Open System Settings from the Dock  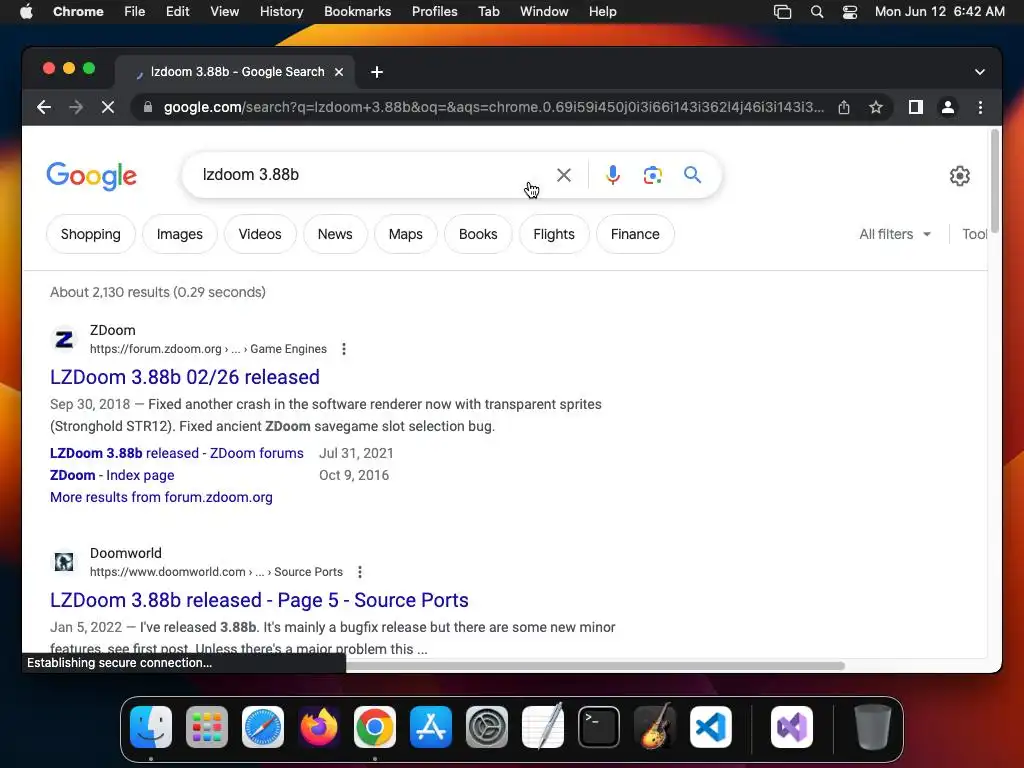(x=487, y=727)
